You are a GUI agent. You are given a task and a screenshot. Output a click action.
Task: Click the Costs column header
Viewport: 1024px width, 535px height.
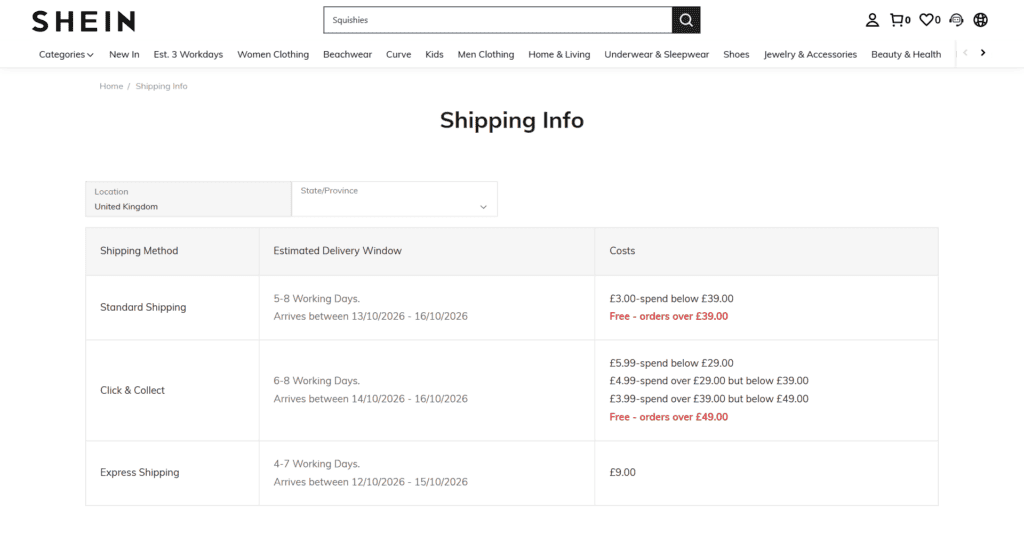pos(622,251)
